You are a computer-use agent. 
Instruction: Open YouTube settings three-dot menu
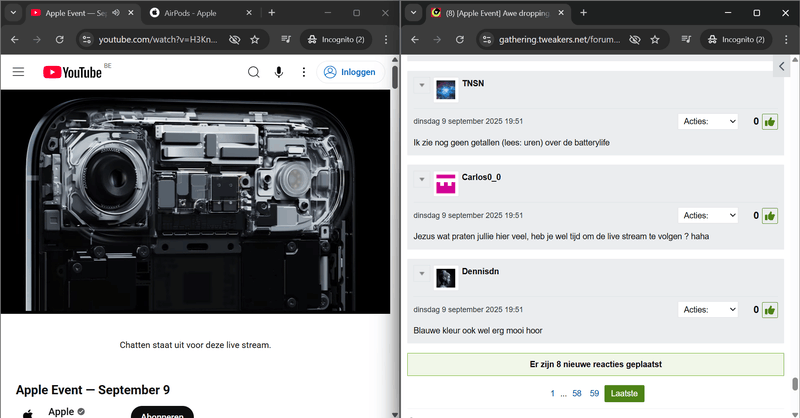[304, 72]
